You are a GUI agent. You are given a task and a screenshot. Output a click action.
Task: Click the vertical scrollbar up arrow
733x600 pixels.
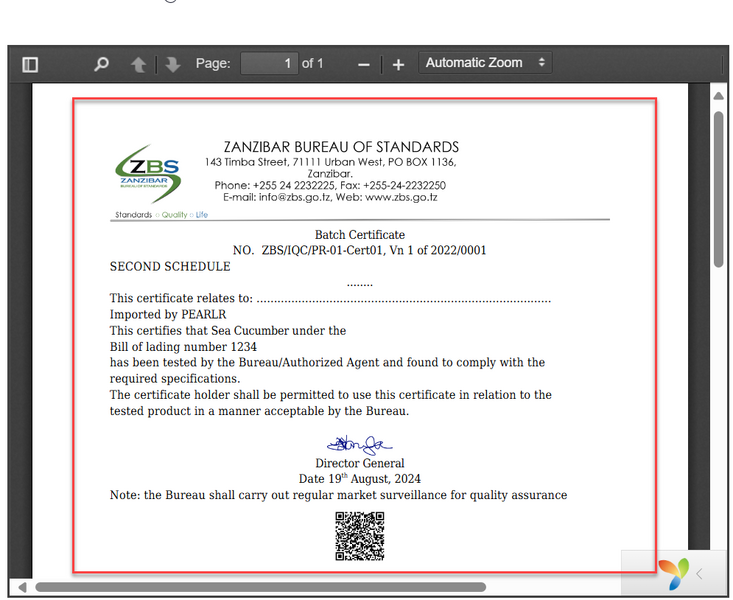tap(718, 95)
